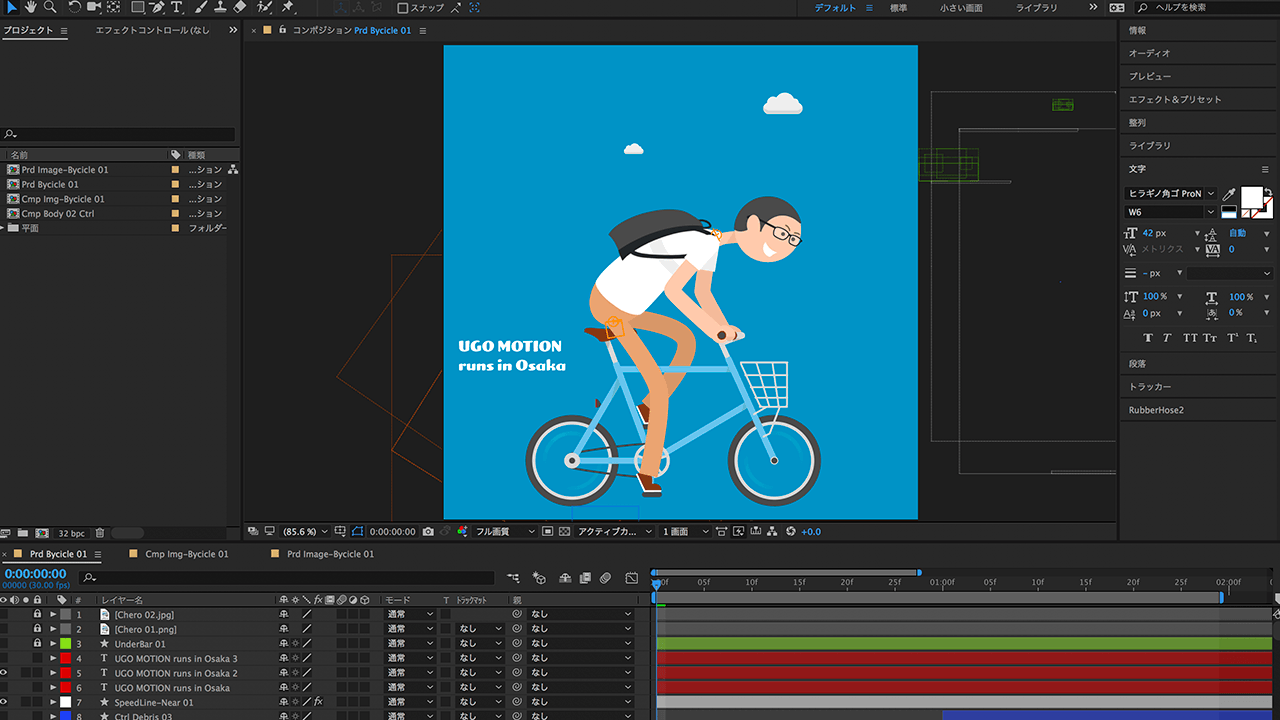Select the Puppet Pin tool
This screenshot has width=1280, height=720.
[288, 7]
